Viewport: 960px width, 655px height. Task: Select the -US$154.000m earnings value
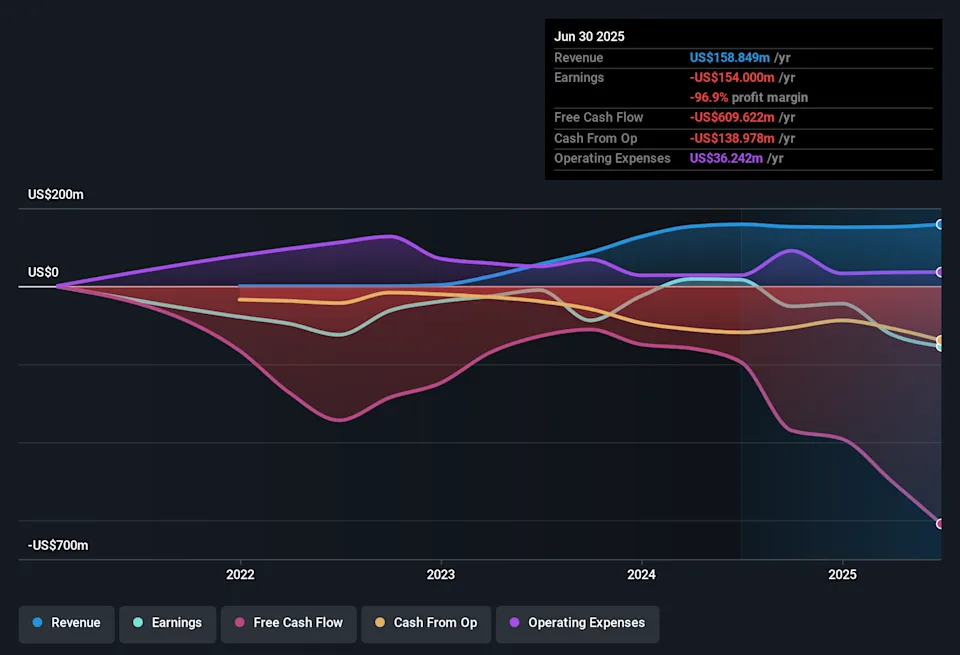tap(731, 78)
